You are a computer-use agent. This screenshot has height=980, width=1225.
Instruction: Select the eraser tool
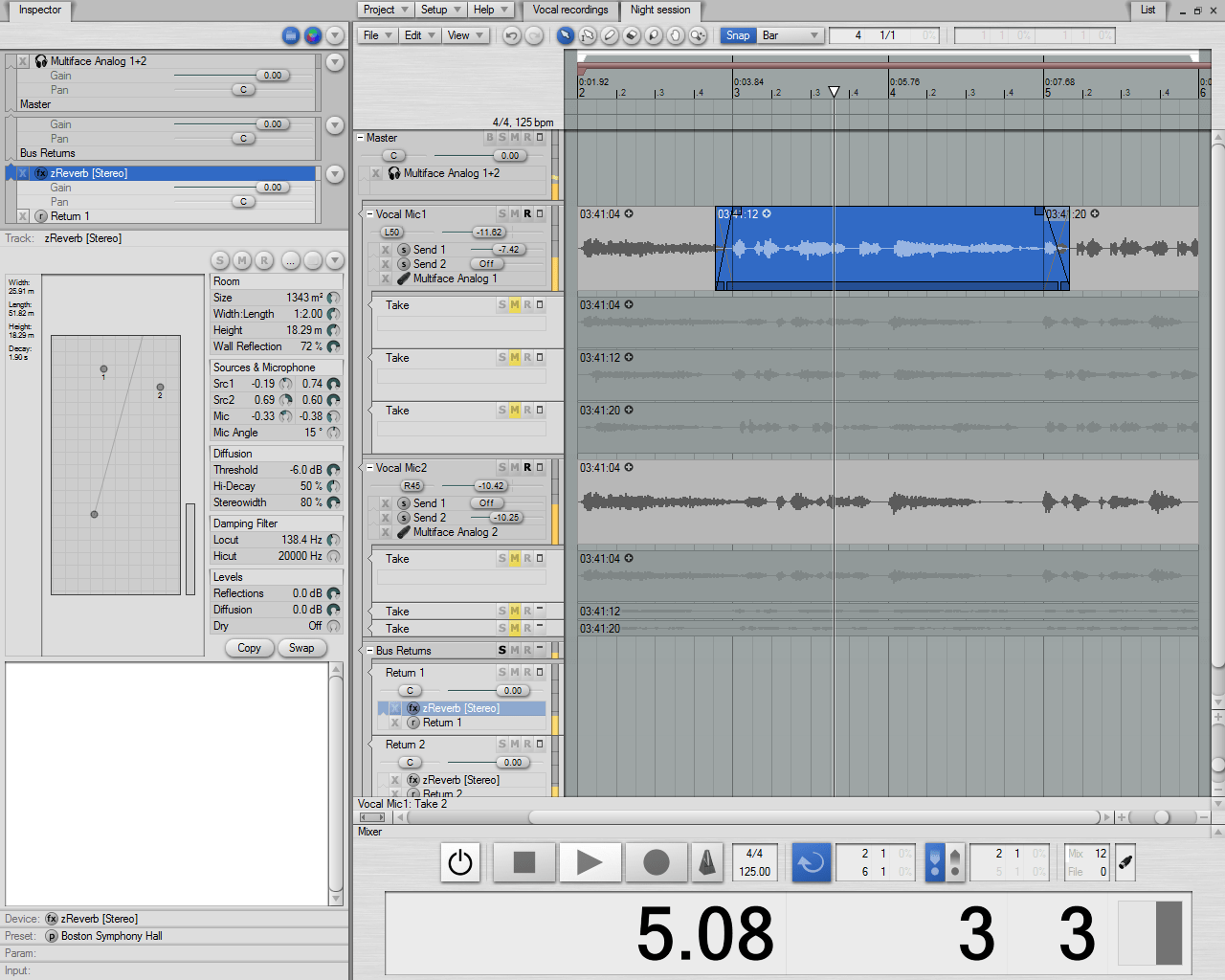coord(632,35)
